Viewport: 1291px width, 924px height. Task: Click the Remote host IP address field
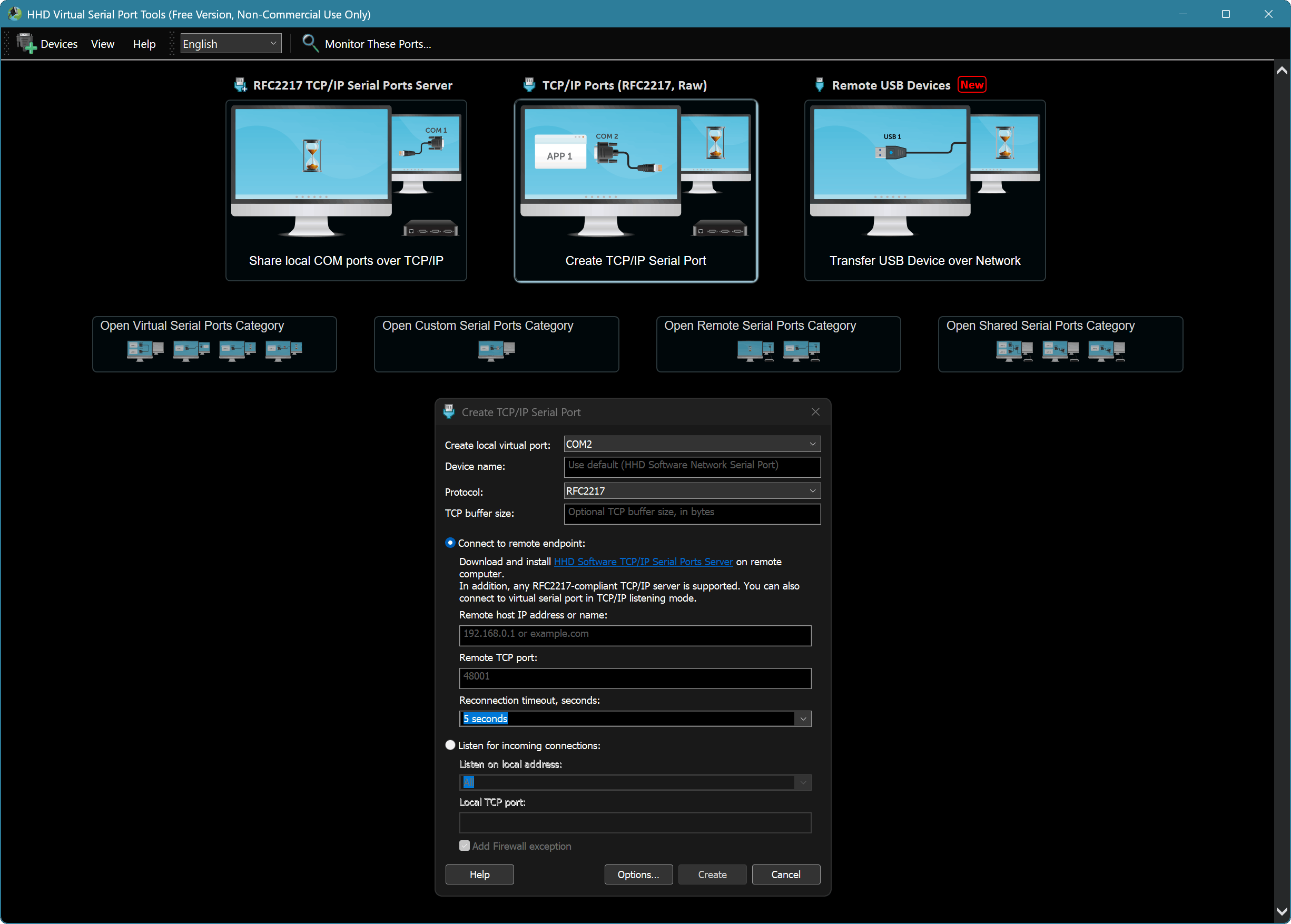(635, 635)
